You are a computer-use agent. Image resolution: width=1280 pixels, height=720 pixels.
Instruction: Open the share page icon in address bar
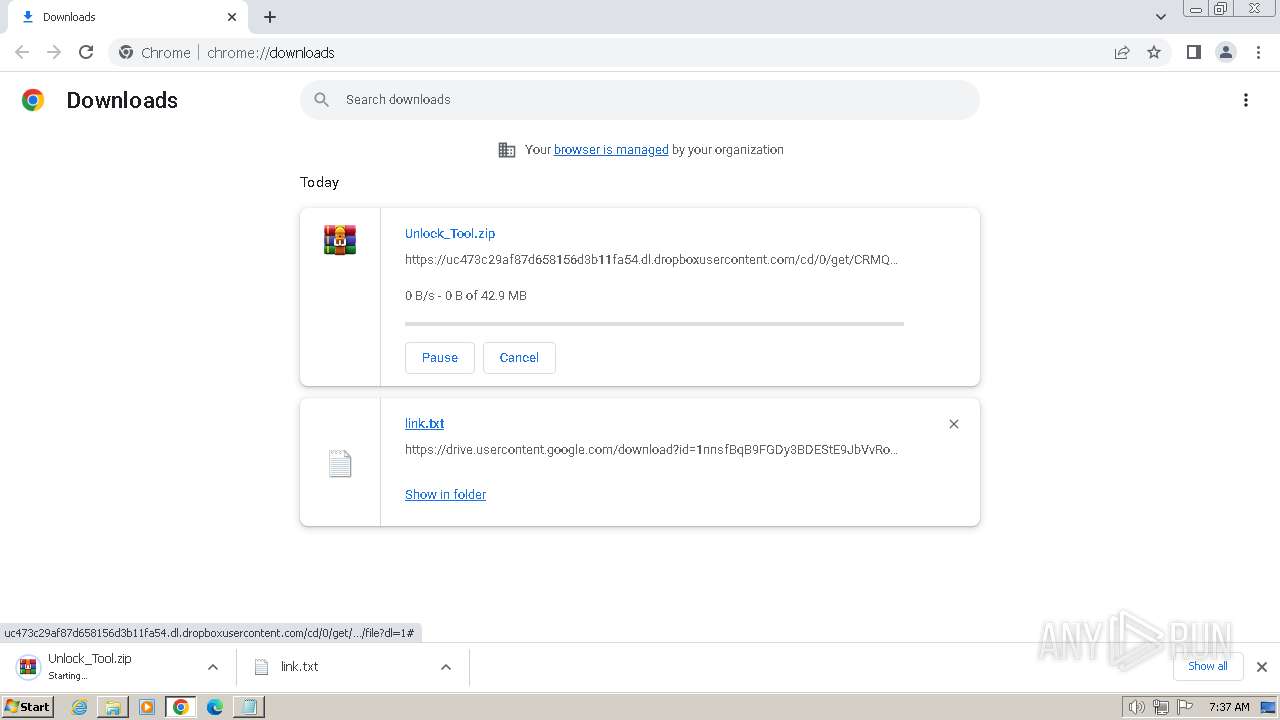coord(1122,52)
